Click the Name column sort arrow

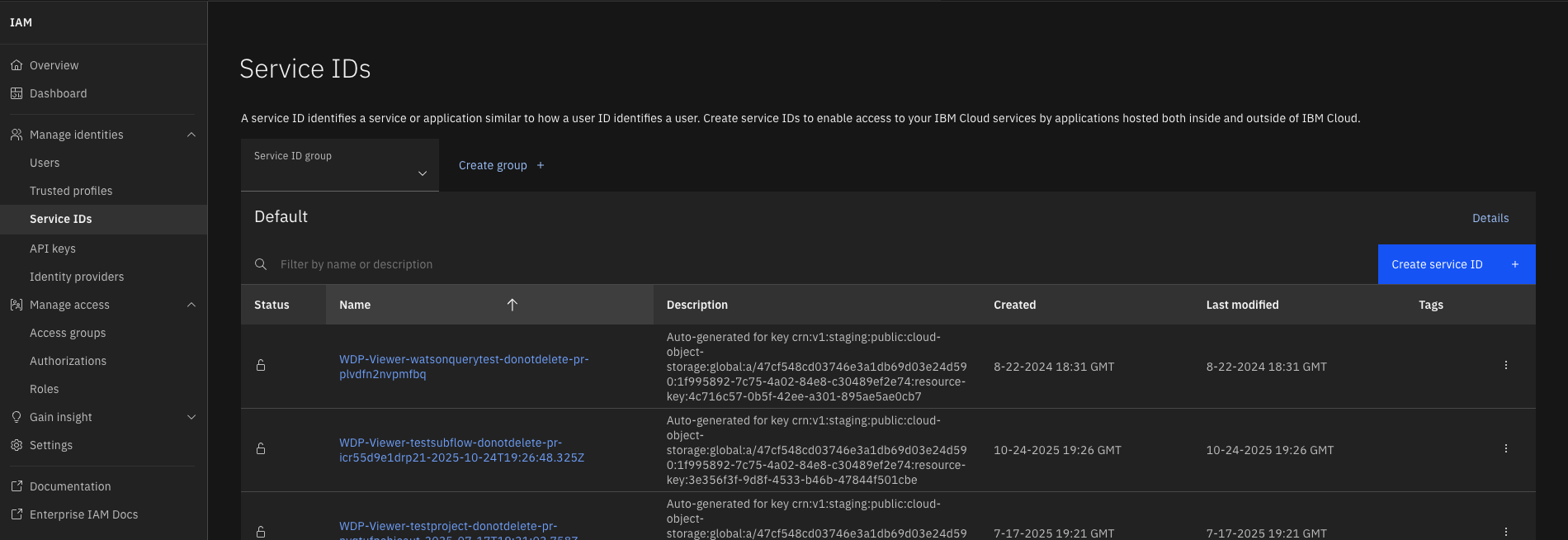512,305
